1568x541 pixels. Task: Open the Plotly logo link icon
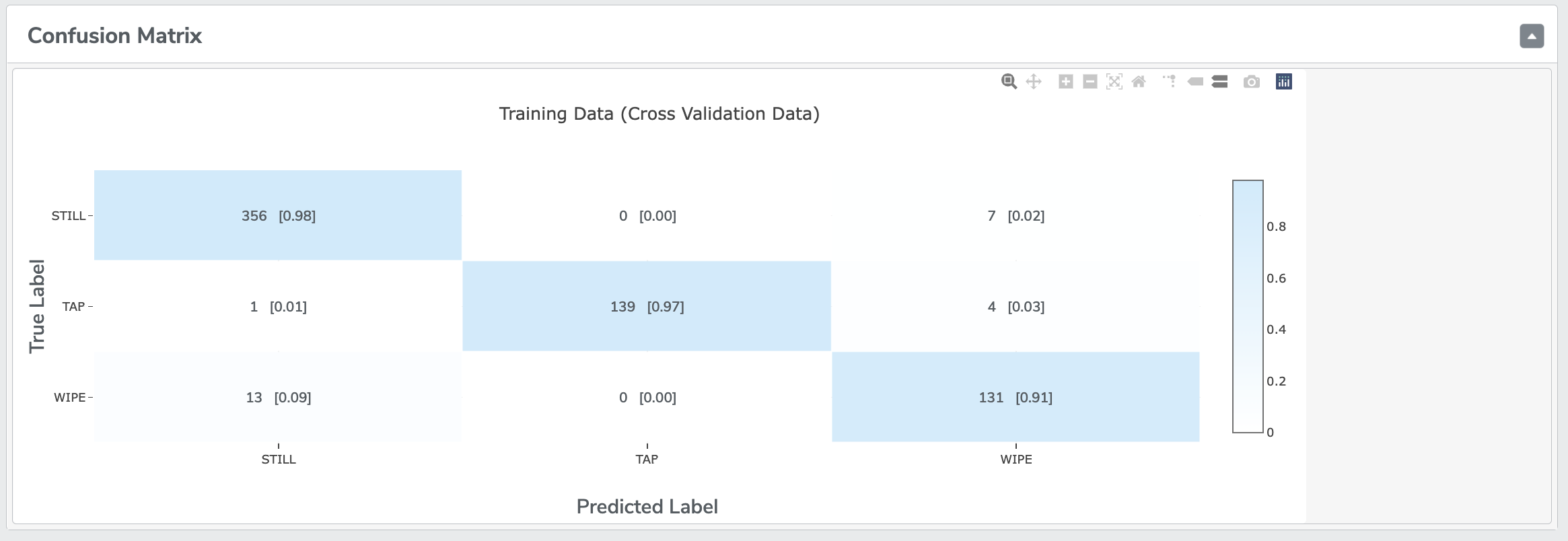pos(1284,81)
